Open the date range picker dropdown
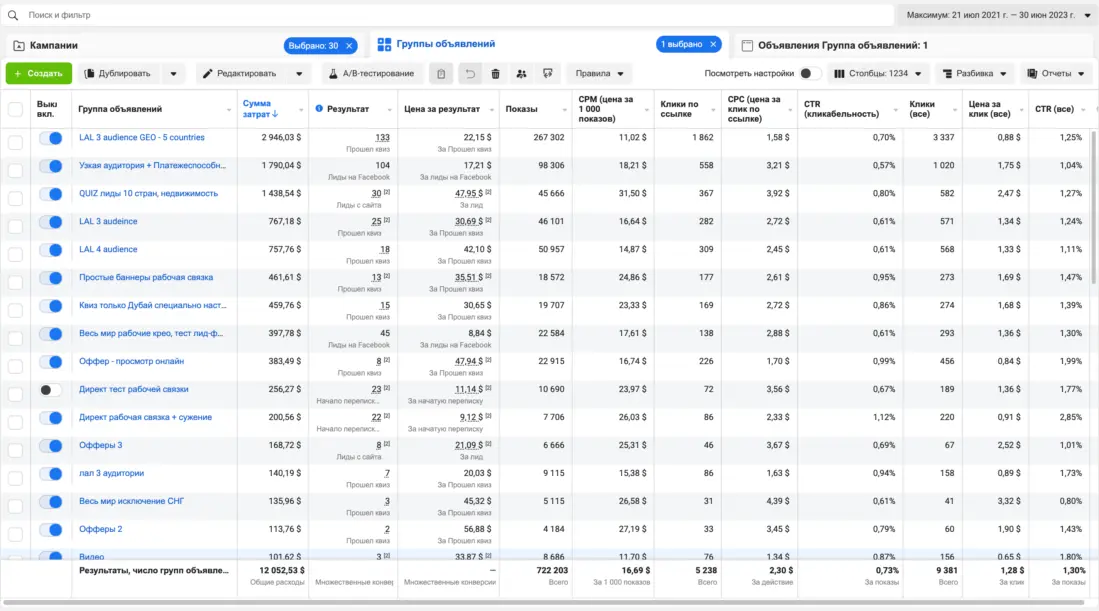The image size is (1099, 611). (998, 15)
